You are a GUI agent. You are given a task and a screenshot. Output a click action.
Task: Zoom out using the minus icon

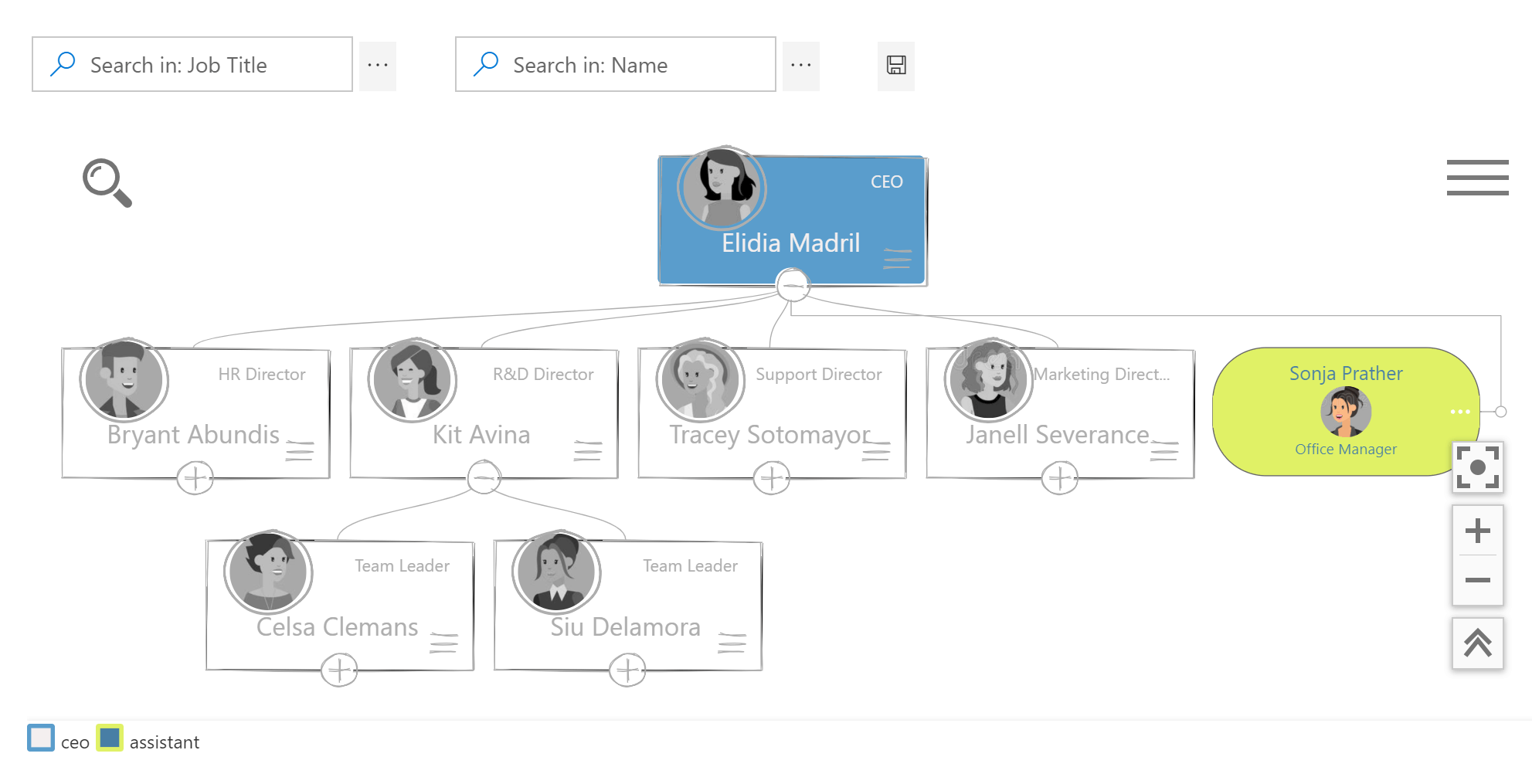coord(1477,580)
